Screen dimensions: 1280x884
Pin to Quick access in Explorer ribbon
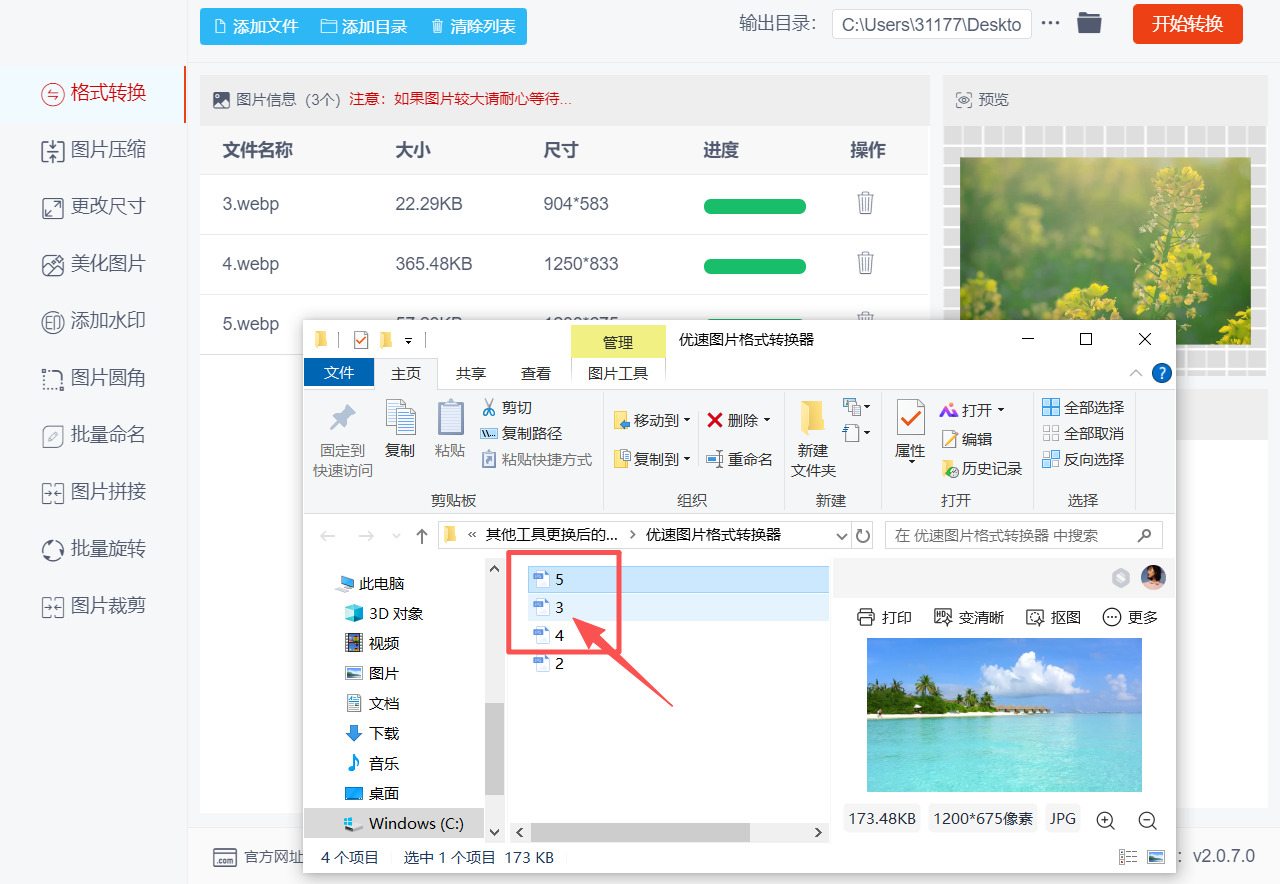pos(343,440)
